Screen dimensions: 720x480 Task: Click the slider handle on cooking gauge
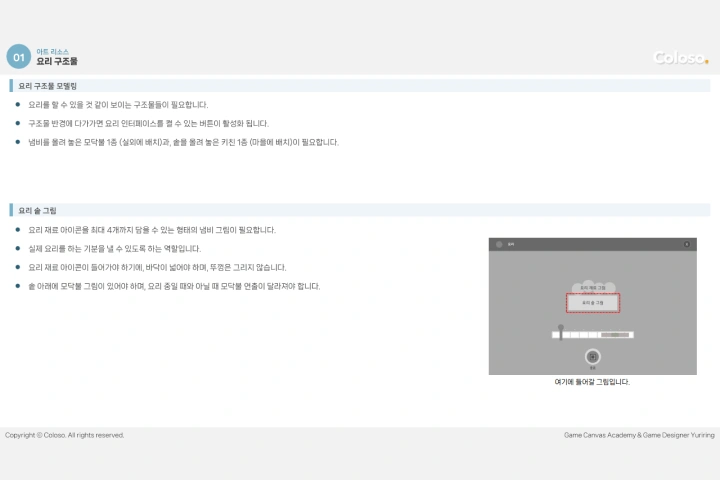(561, 333)
